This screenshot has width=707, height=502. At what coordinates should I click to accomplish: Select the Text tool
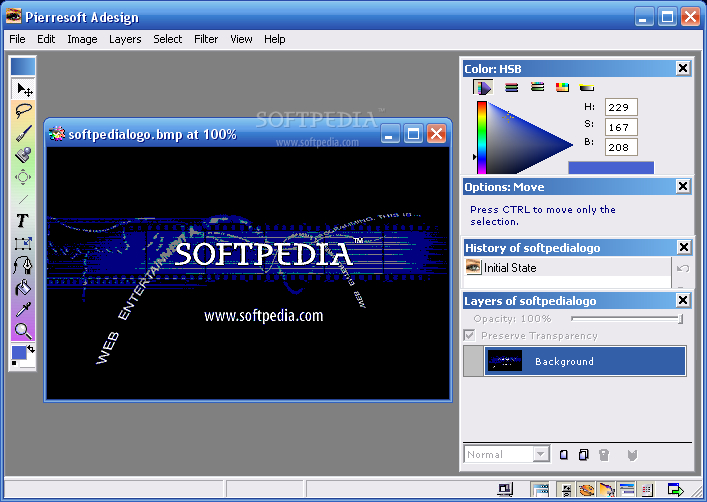pyautogui.click(x=23, y=221)
